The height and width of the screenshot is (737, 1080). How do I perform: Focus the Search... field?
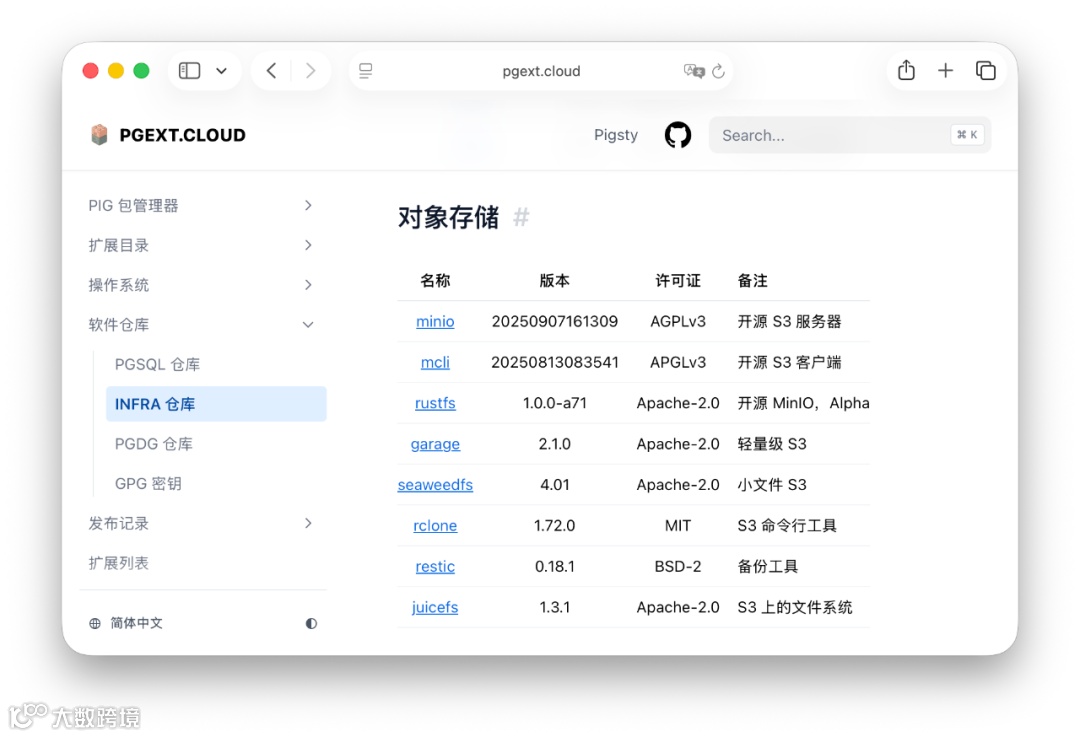[x=850, y=135]
